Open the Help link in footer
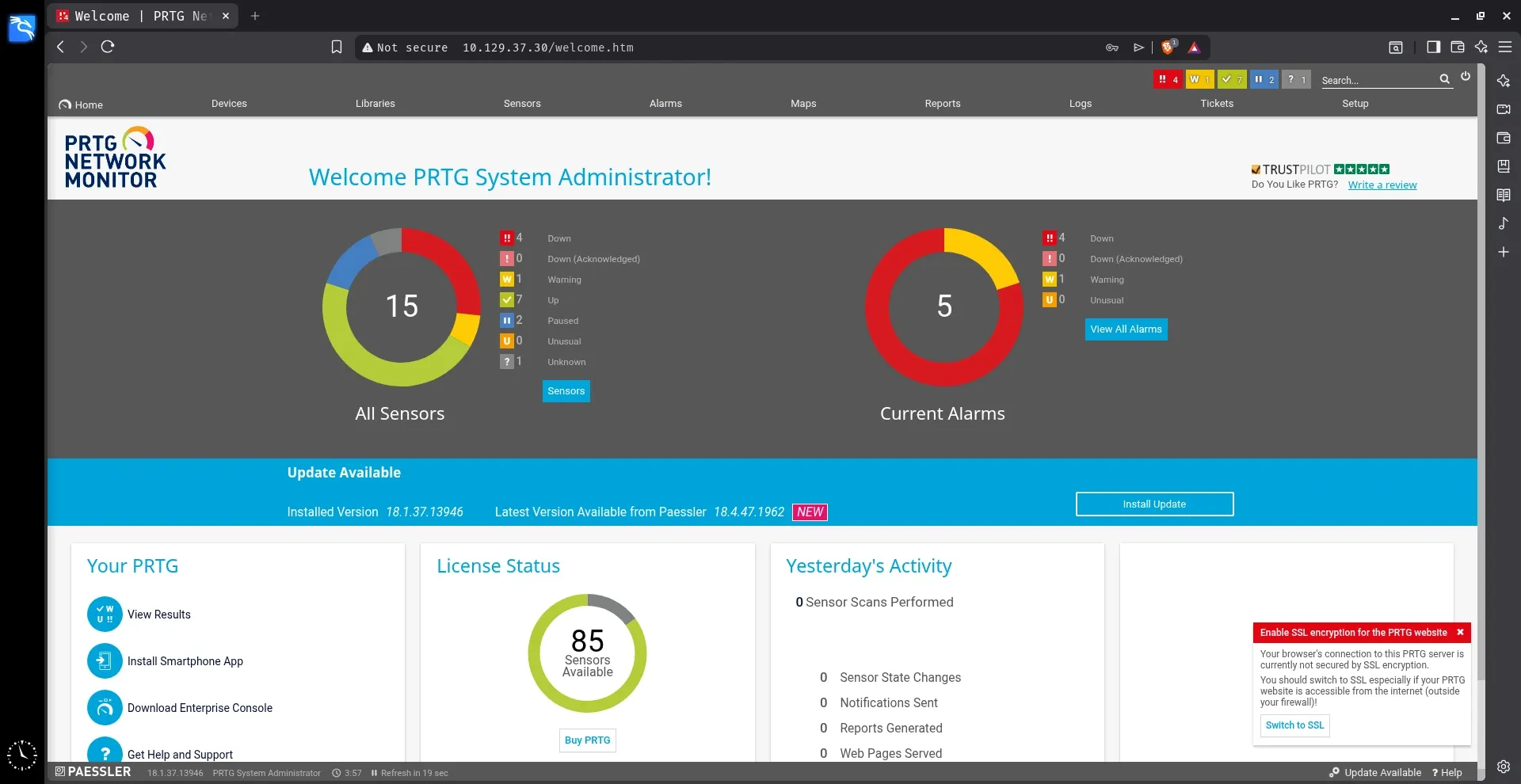Viewport: 1521px width, 784px height. click(1447, 773)
